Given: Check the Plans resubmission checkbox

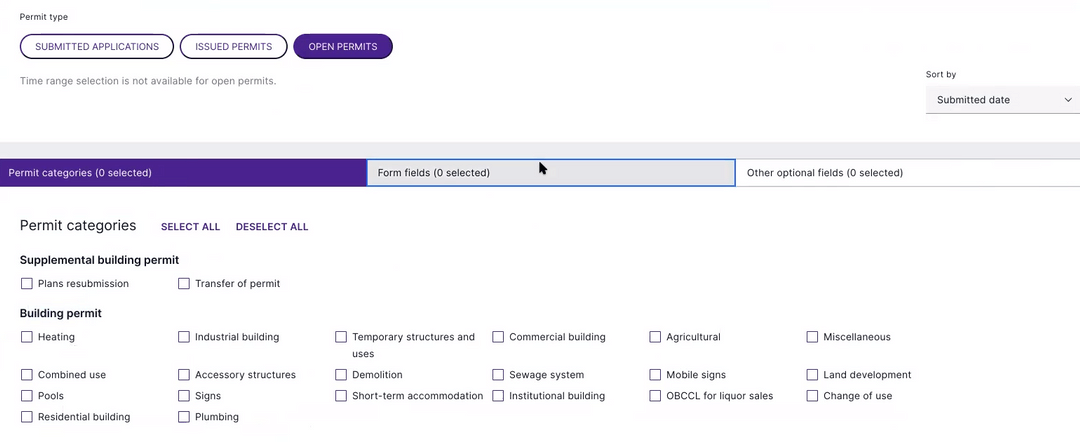Looking at the screenshot, I should (x=27, y=284).
